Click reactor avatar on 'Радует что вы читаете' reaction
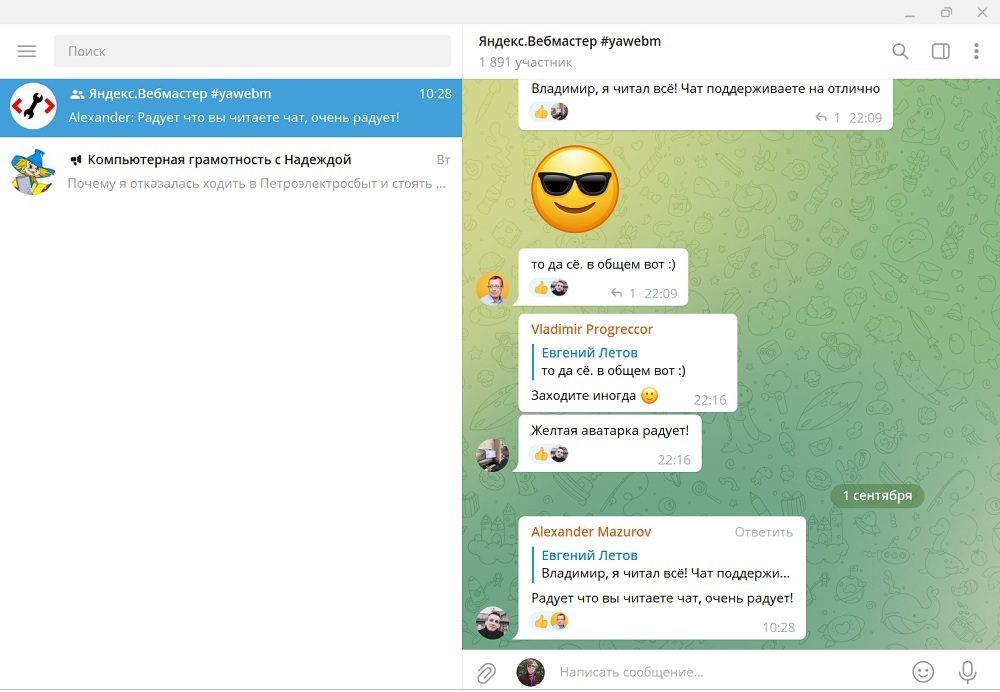 tap(559, 621)
